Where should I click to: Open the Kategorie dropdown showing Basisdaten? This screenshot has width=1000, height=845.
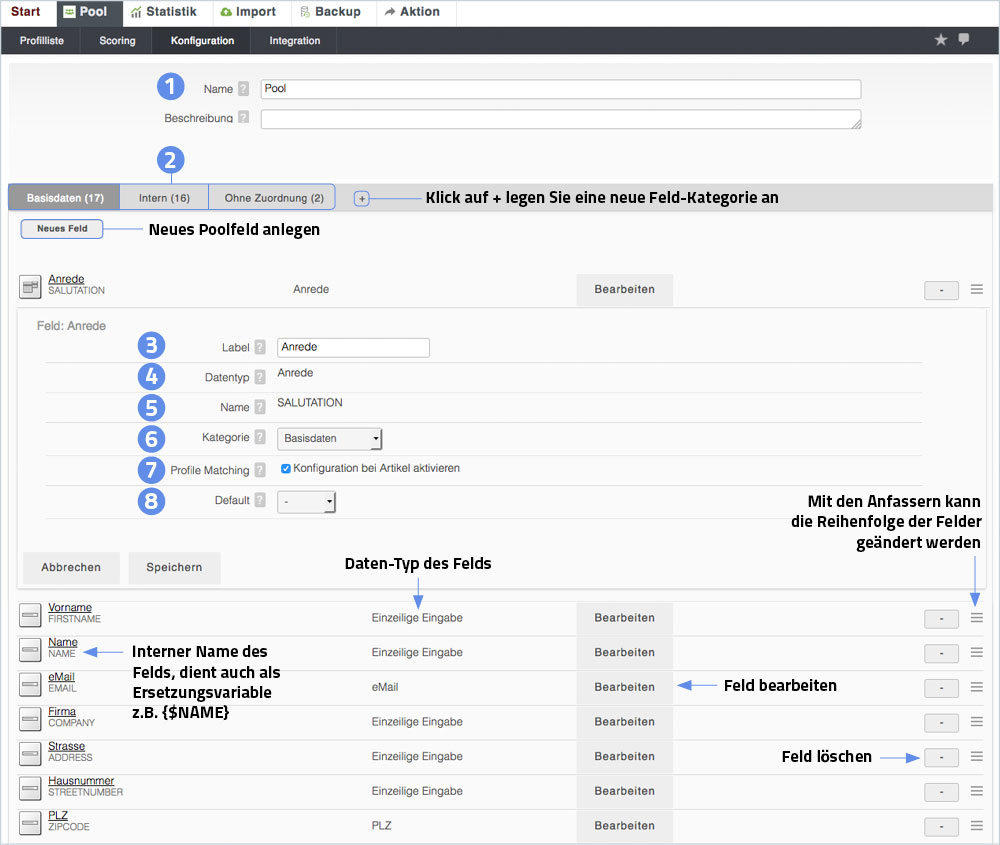coord(329,438)
